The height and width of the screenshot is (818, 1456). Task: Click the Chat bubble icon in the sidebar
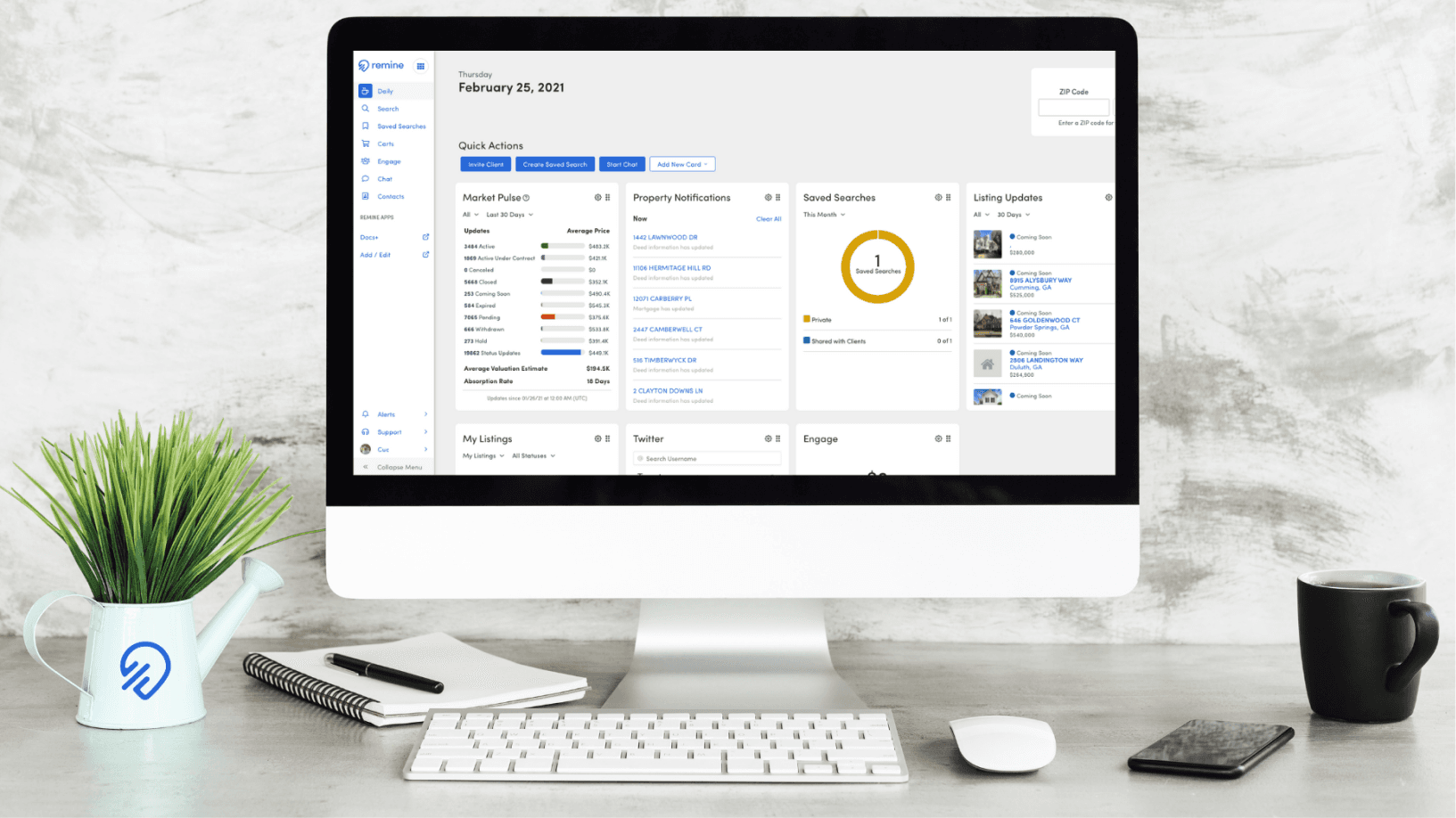pyautogui.click(x=366, y=179)
